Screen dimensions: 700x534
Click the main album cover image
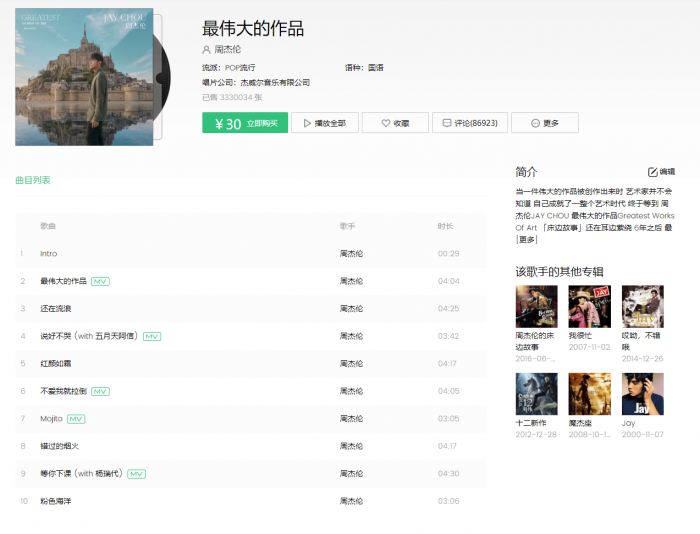pos(84,77)
